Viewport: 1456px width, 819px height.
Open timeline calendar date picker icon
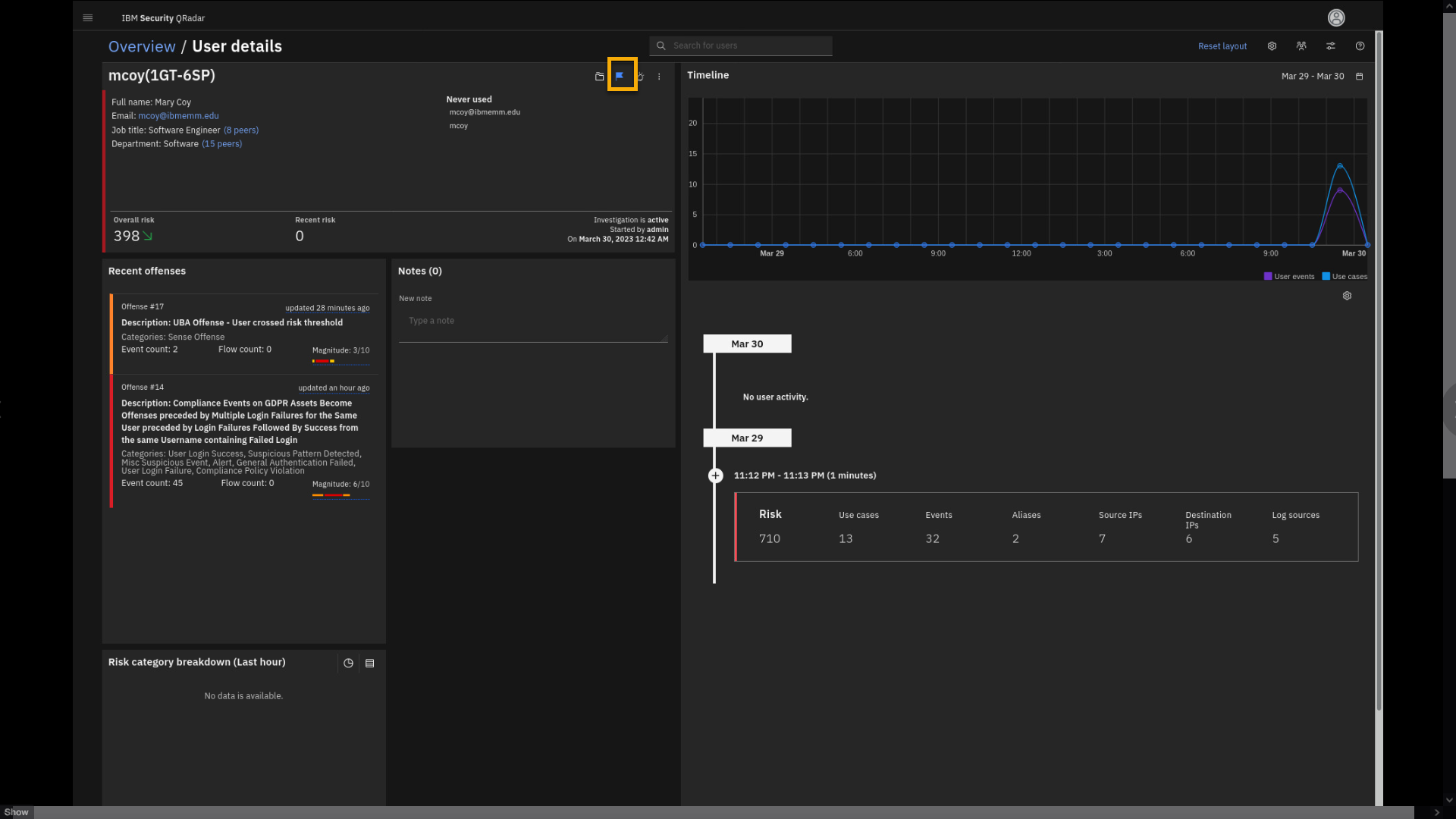(1359, 77)
